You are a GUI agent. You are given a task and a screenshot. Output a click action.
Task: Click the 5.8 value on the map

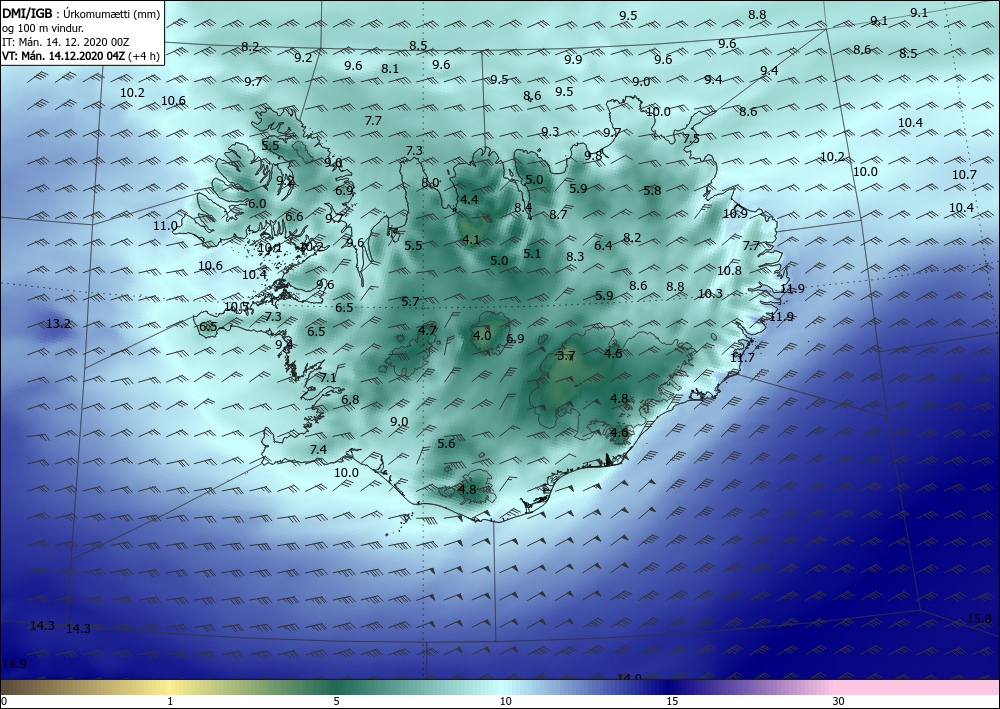point(652,190)
